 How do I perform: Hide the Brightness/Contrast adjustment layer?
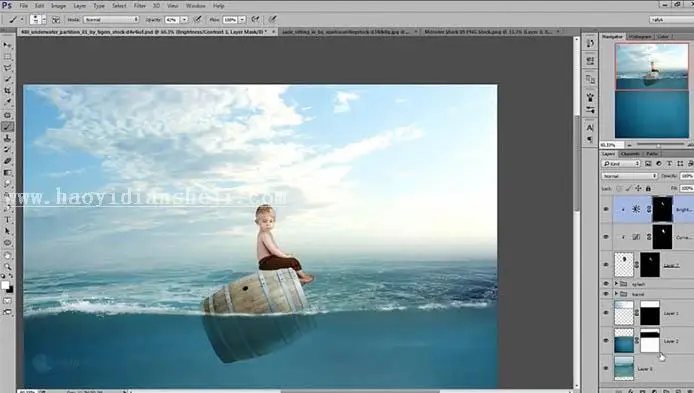606,209
